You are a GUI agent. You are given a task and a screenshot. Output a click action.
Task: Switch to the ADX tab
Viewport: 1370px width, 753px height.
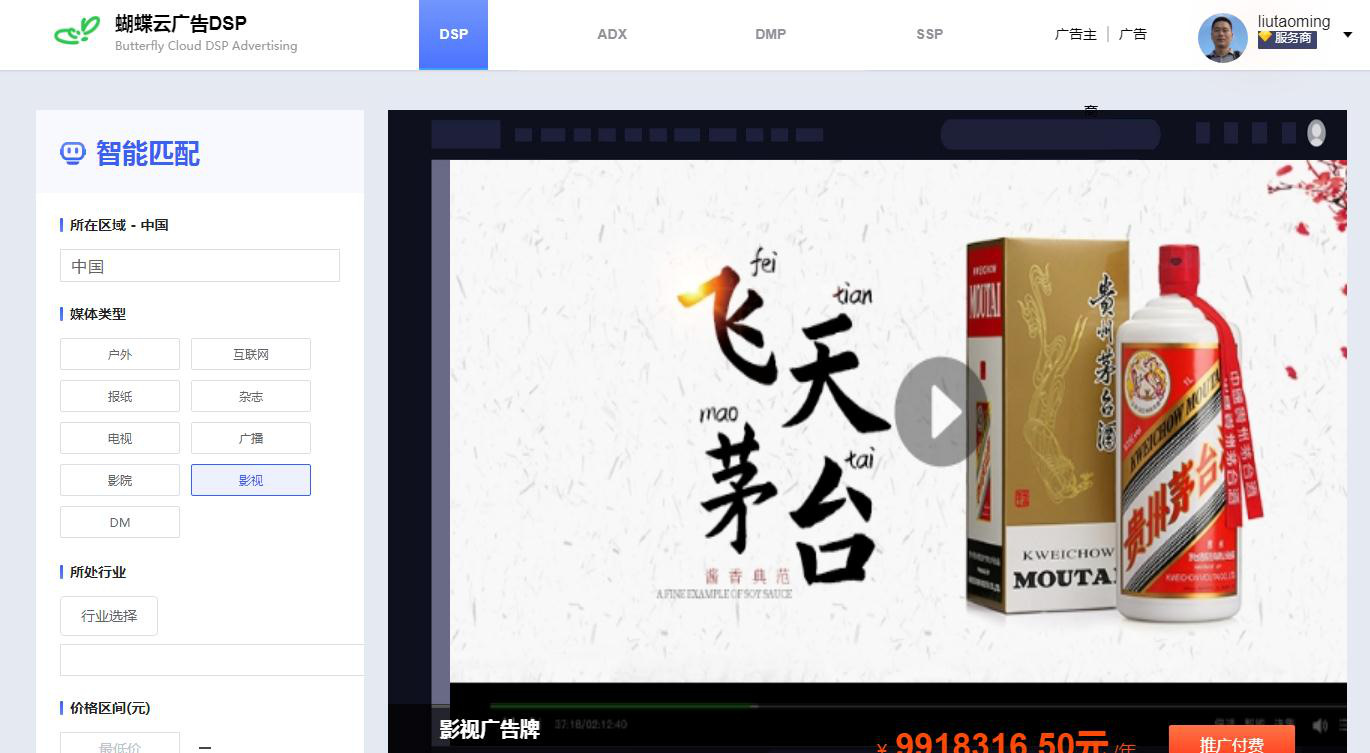click(x=612, y=34)
